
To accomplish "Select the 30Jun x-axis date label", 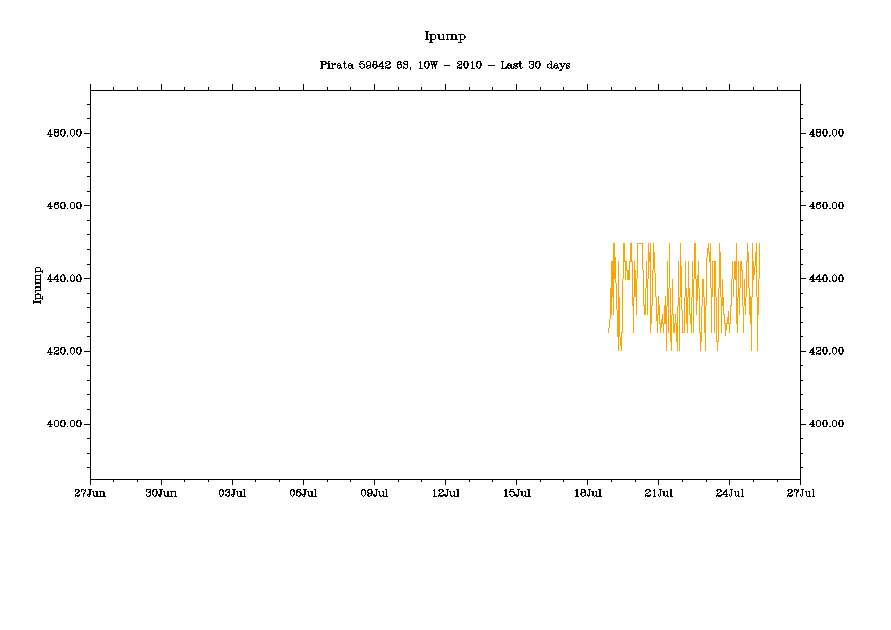I will (161, 493).
